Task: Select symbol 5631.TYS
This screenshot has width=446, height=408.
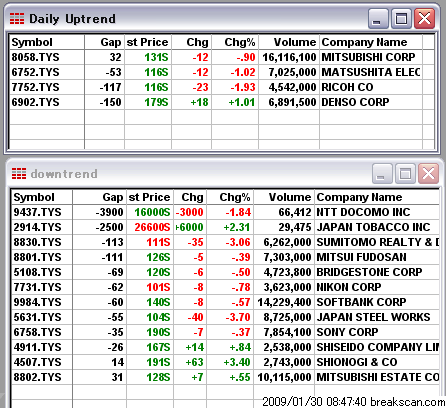Action: click(37, 317)
